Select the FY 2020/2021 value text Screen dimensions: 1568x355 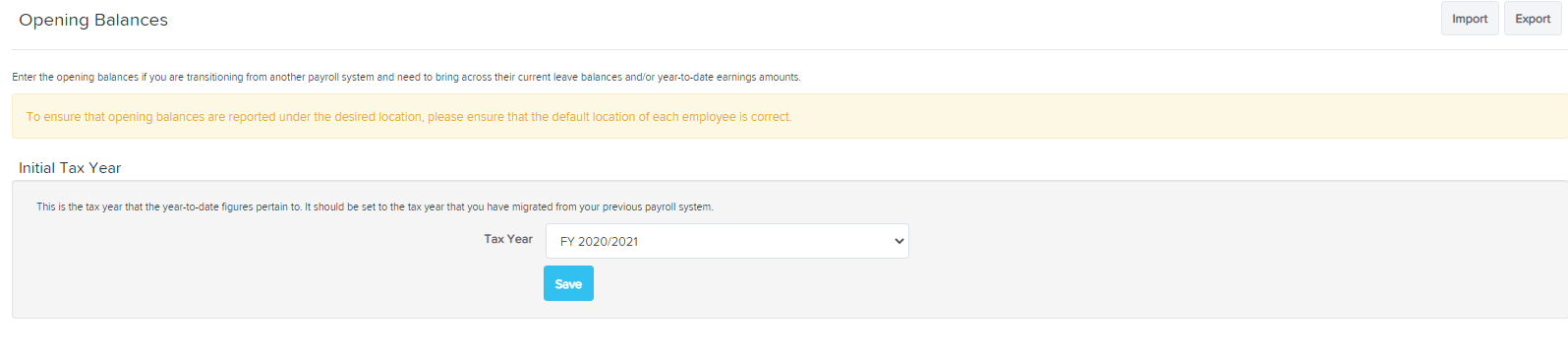click(599, 242)
